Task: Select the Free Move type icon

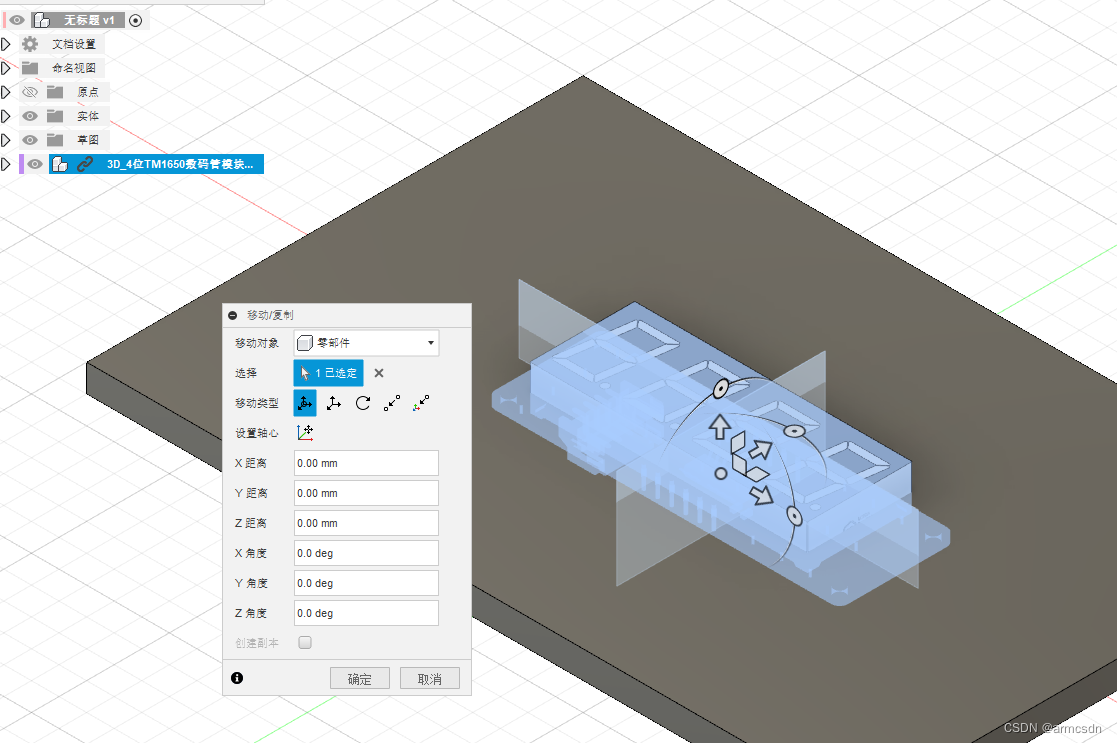Action: click(305, 403)
